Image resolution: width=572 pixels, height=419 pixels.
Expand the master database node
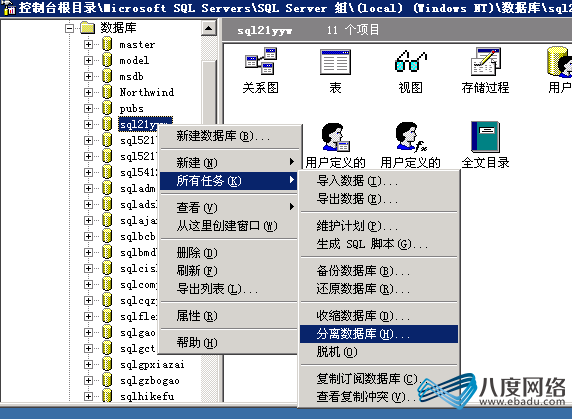(x=88, y=44)
